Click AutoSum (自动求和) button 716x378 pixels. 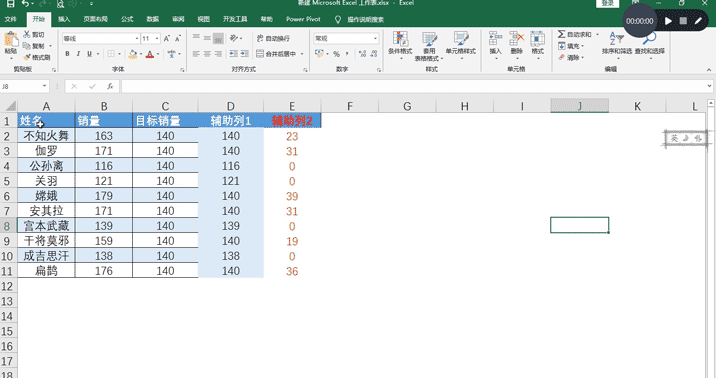pyautogui.click(x=574, y=34)
